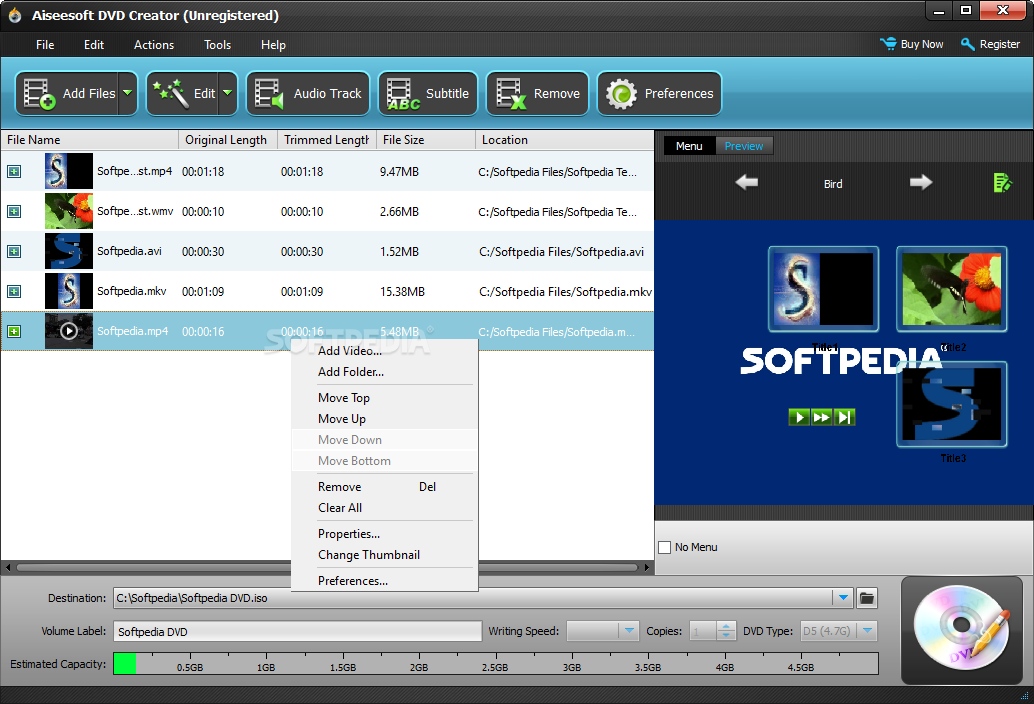Open the Actions menu
This screenshot has width=1034, height=704.
click(x=154, y=45)
